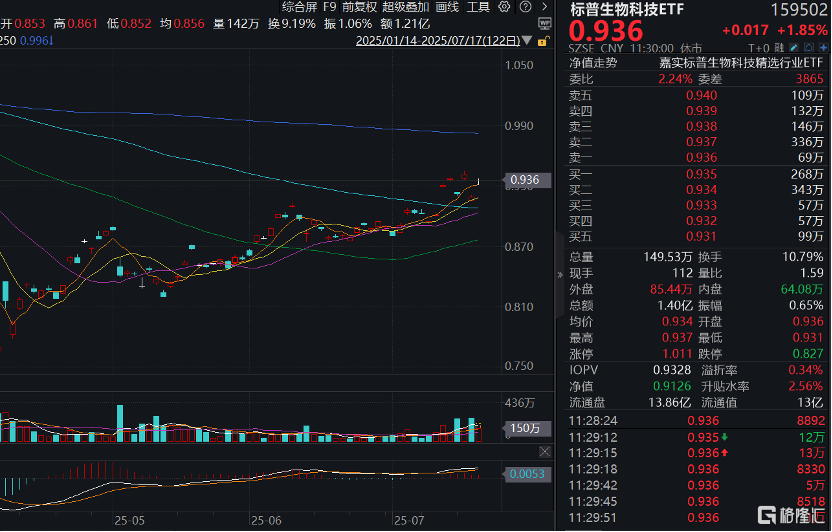832x532 pixels.
Task: Click the 卖五 price 0.940
Action: [701, 95]
